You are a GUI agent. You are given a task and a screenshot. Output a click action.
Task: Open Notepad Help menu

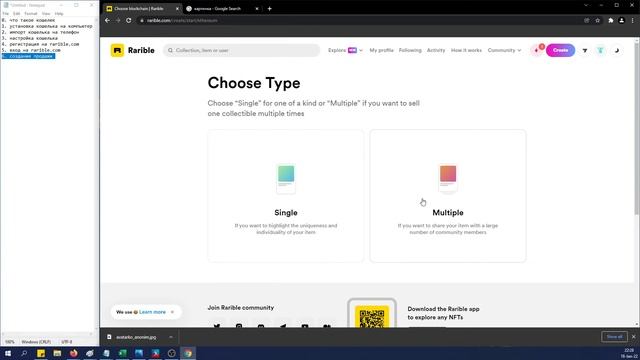tap(59, 13)
